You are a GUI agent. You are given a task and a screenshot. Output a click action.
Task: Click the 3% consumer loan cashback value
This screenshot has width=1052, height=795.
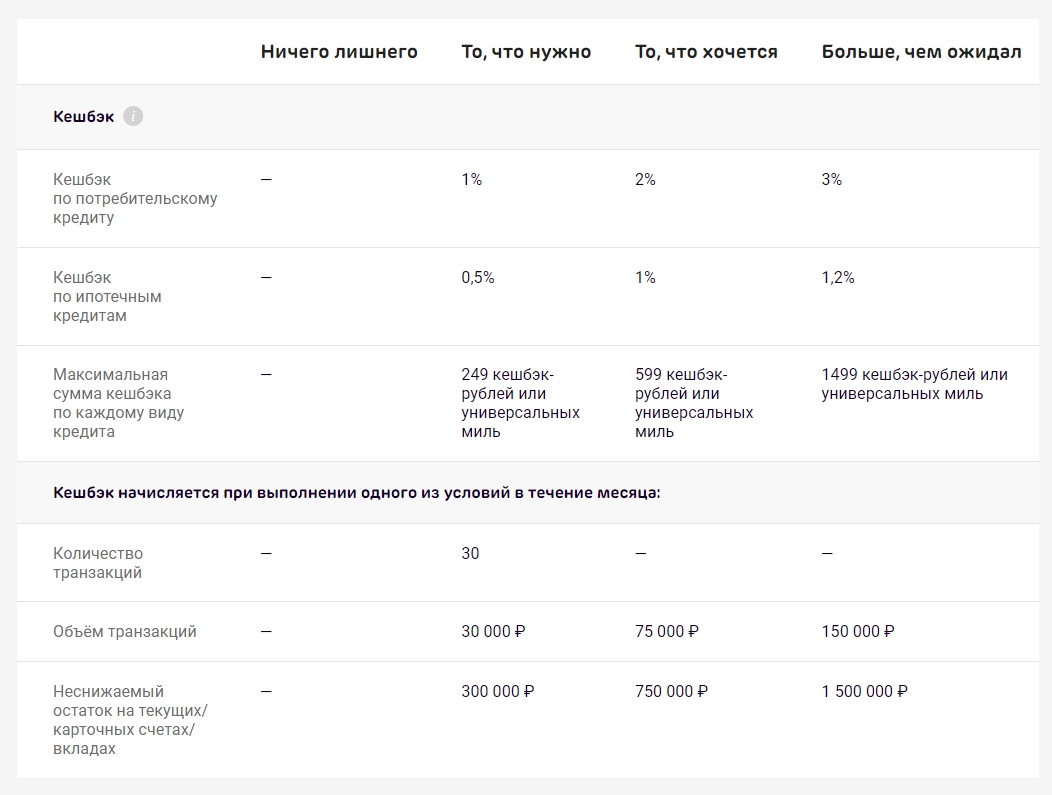(832, 180)
